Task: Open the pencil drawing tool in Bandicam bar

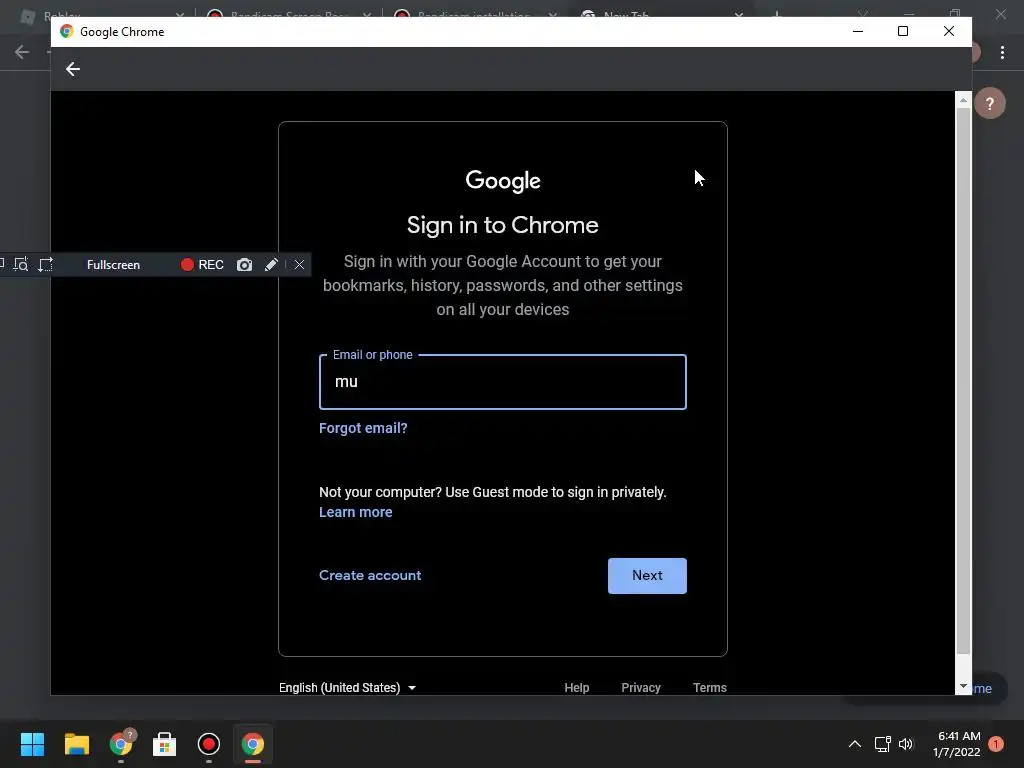Action: (271, 264)
